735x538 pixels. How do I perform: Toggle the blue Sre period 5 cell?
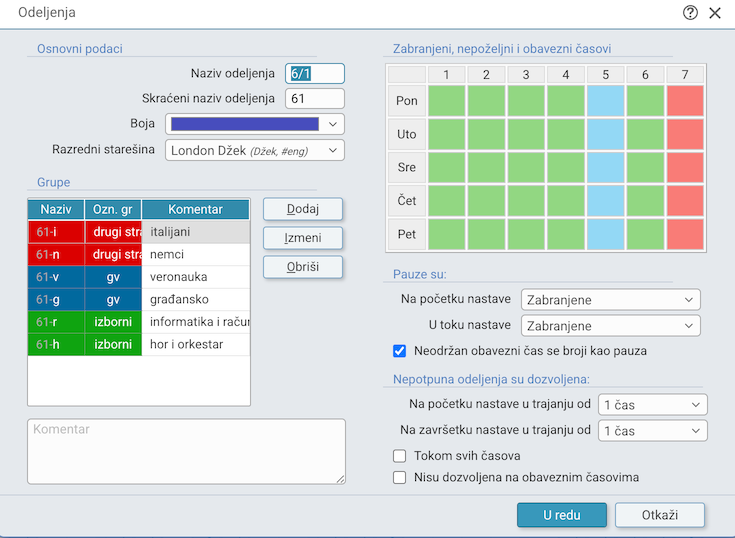coord(606,167)
